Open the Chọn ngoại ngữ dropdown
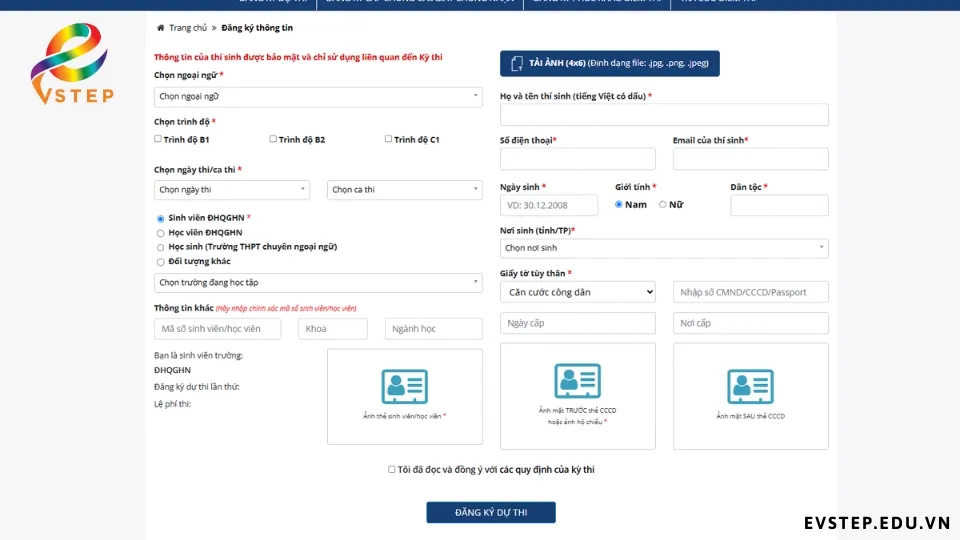960x540 pixels. pyautogui.click(x=318, y=96)
